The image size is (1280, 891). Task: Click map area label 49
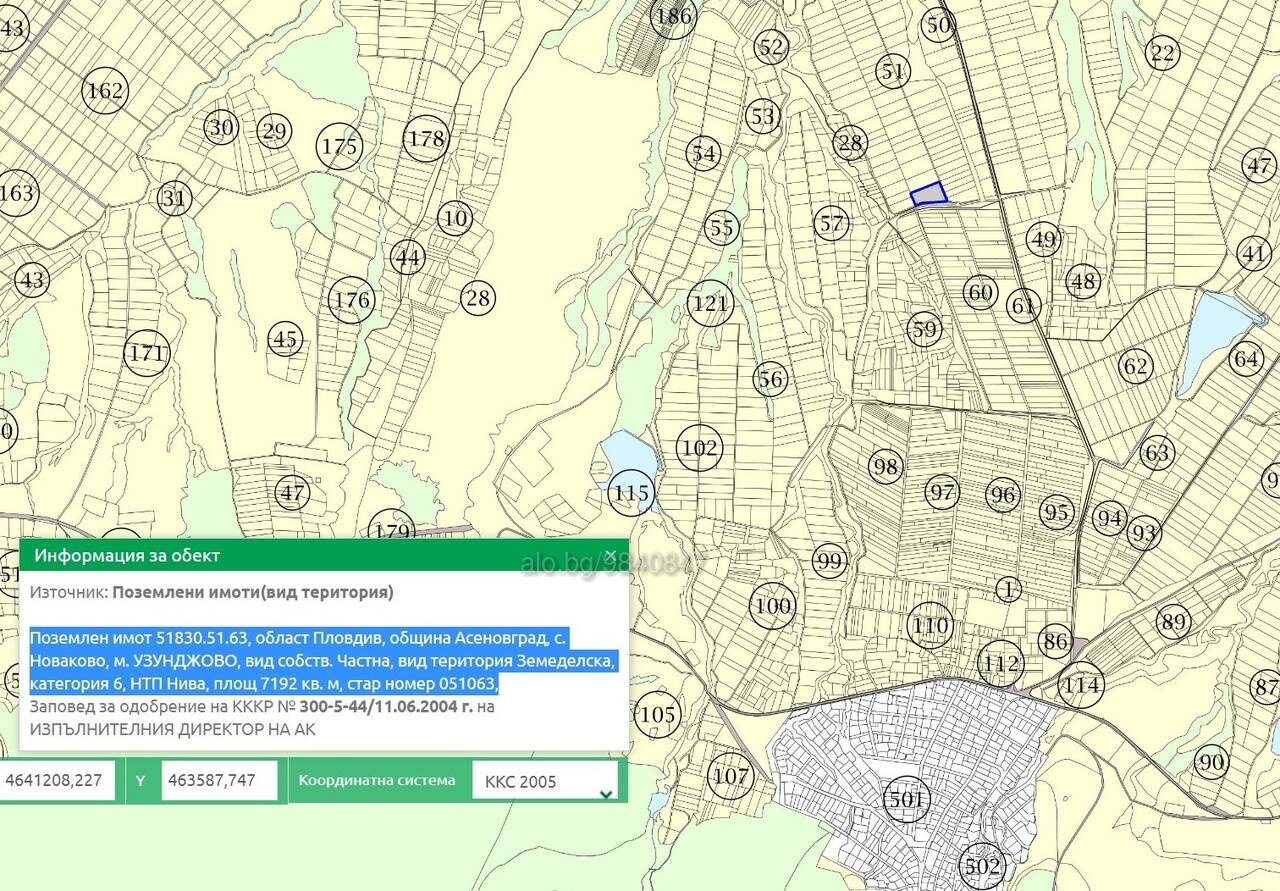(x=1043, y=240)
